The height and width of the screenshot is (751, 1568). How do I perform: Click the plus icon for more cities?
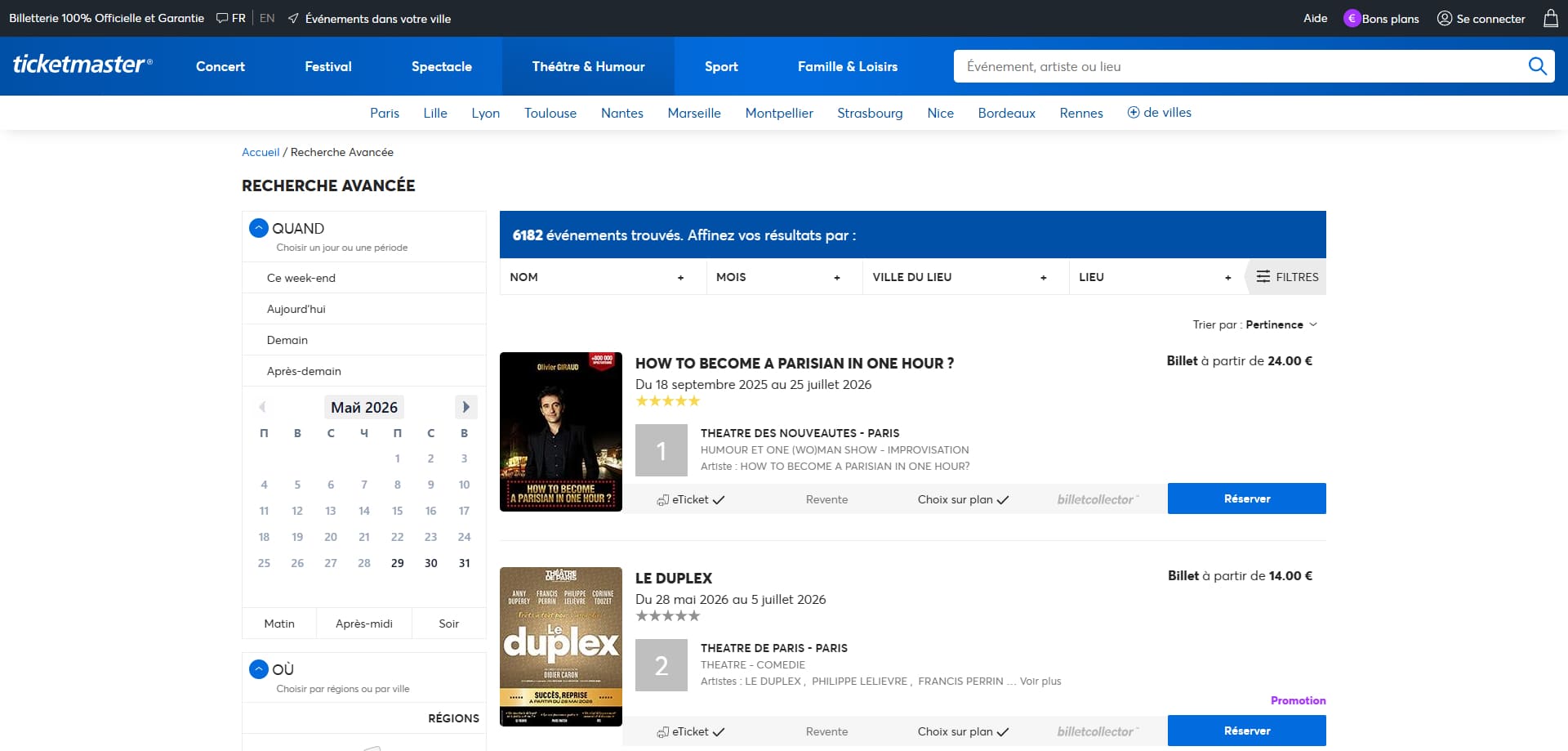(1134, 113)
